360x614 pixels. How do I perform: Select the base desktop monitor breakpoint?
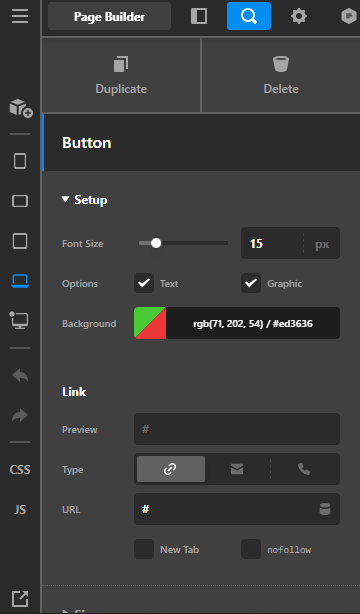tap(19, 321)
